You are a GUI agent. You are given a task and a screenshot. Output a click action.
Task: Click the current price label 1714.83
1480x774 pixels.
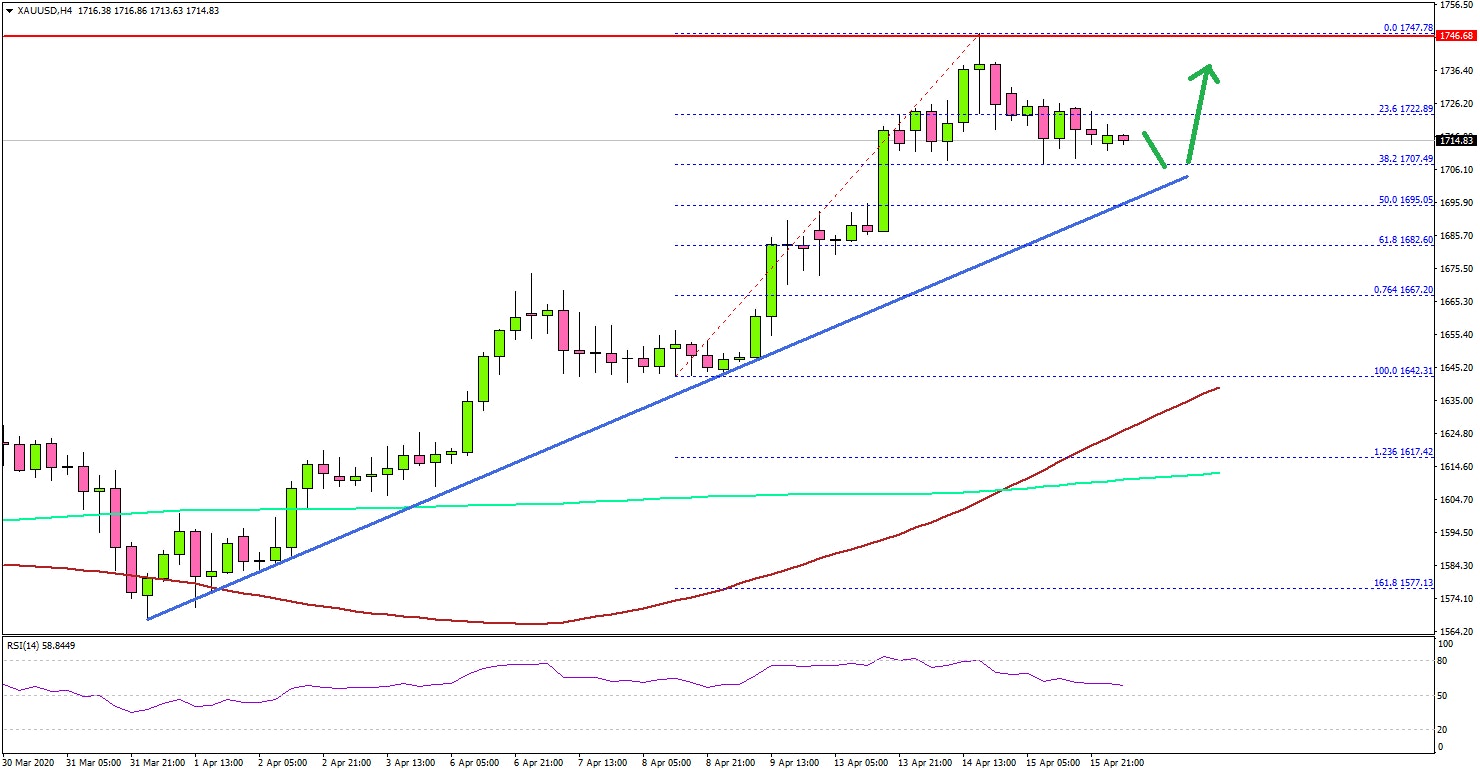(1455, 141)
